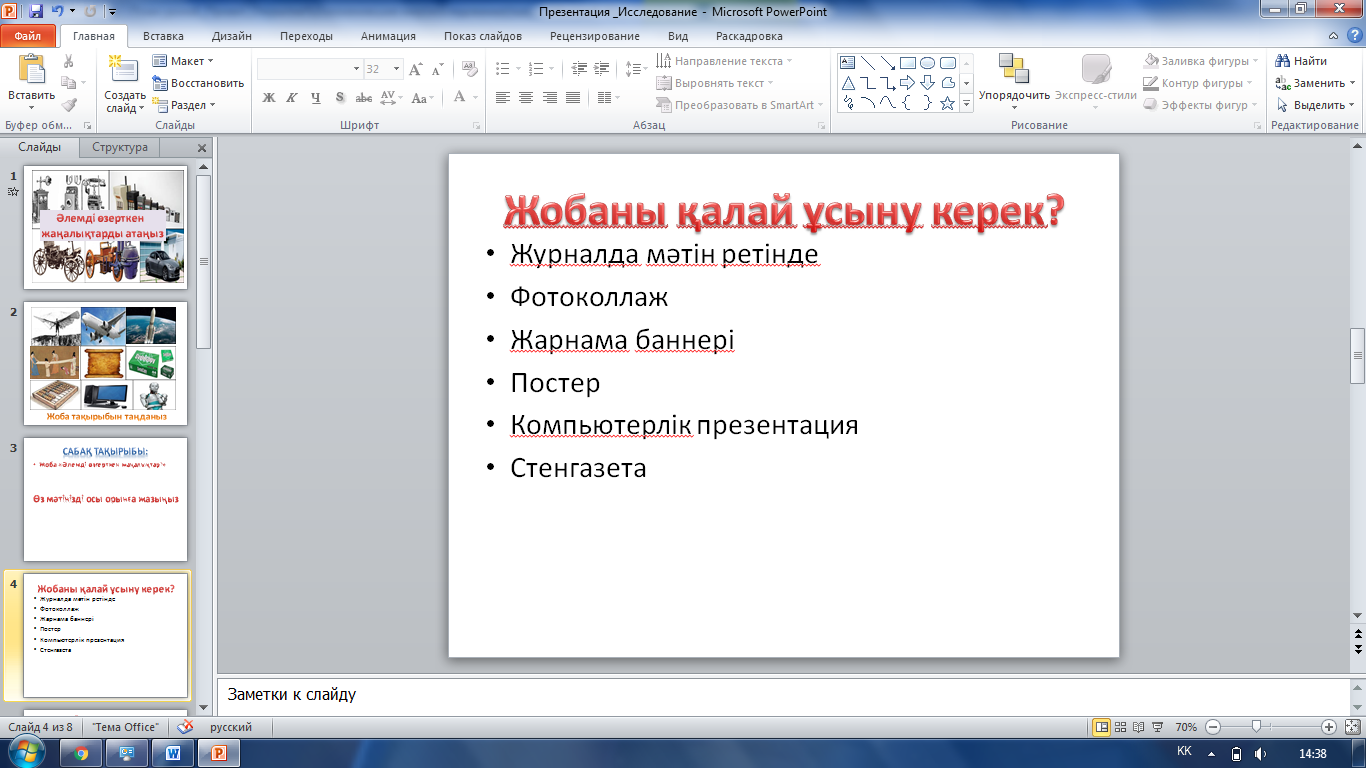Switch to the Показ слайдов tab
Viewport: 1366px width, 768px height.
483,36
